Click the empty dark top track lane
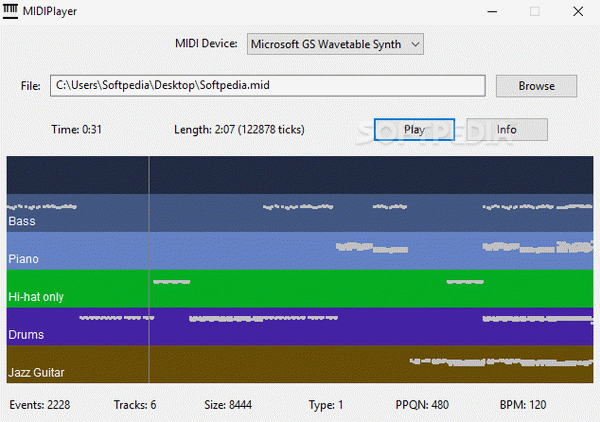Viewport: 600px width, 422px height. (300, 175)
